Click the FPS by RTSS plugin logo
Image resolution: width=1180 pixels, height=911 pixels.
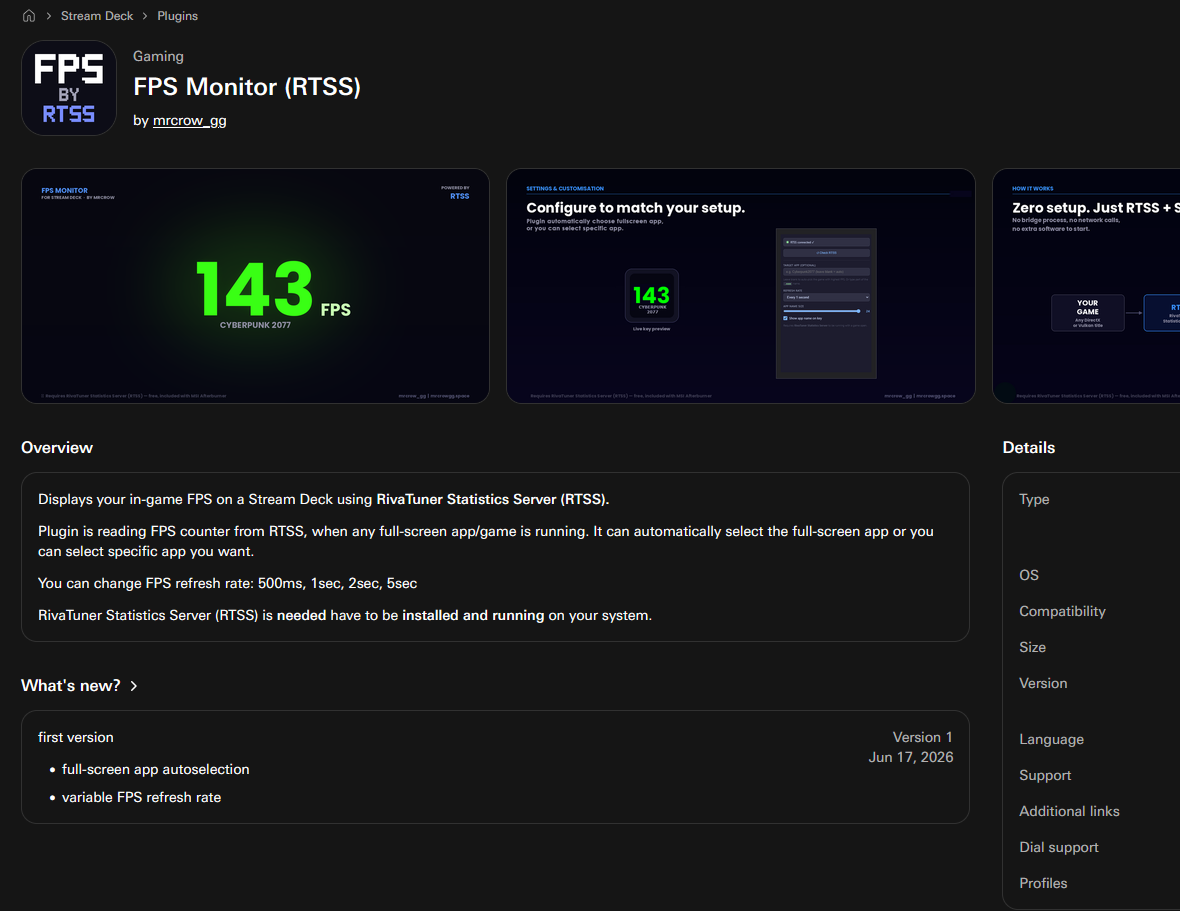[x=69, y=88]
